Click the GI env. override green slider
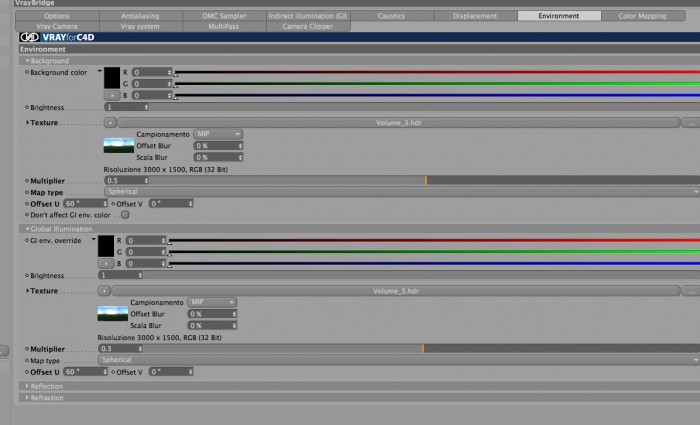The height and width of the screenshot is (425, 700). click(x=434, y=252)
